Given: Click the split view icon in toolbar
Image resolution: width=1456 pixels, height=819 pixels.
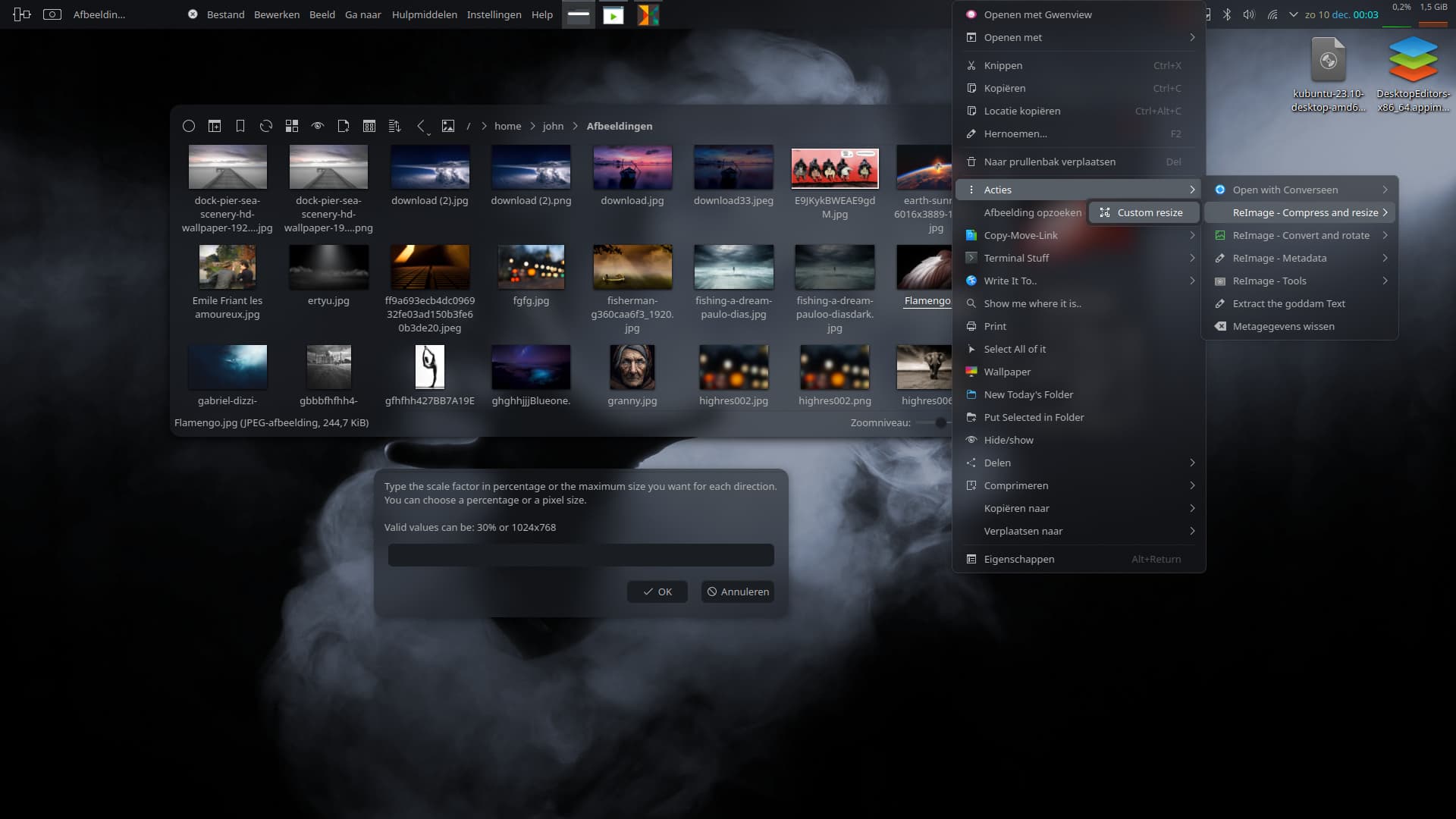Looking at the screenshot, I should point(215,126).
